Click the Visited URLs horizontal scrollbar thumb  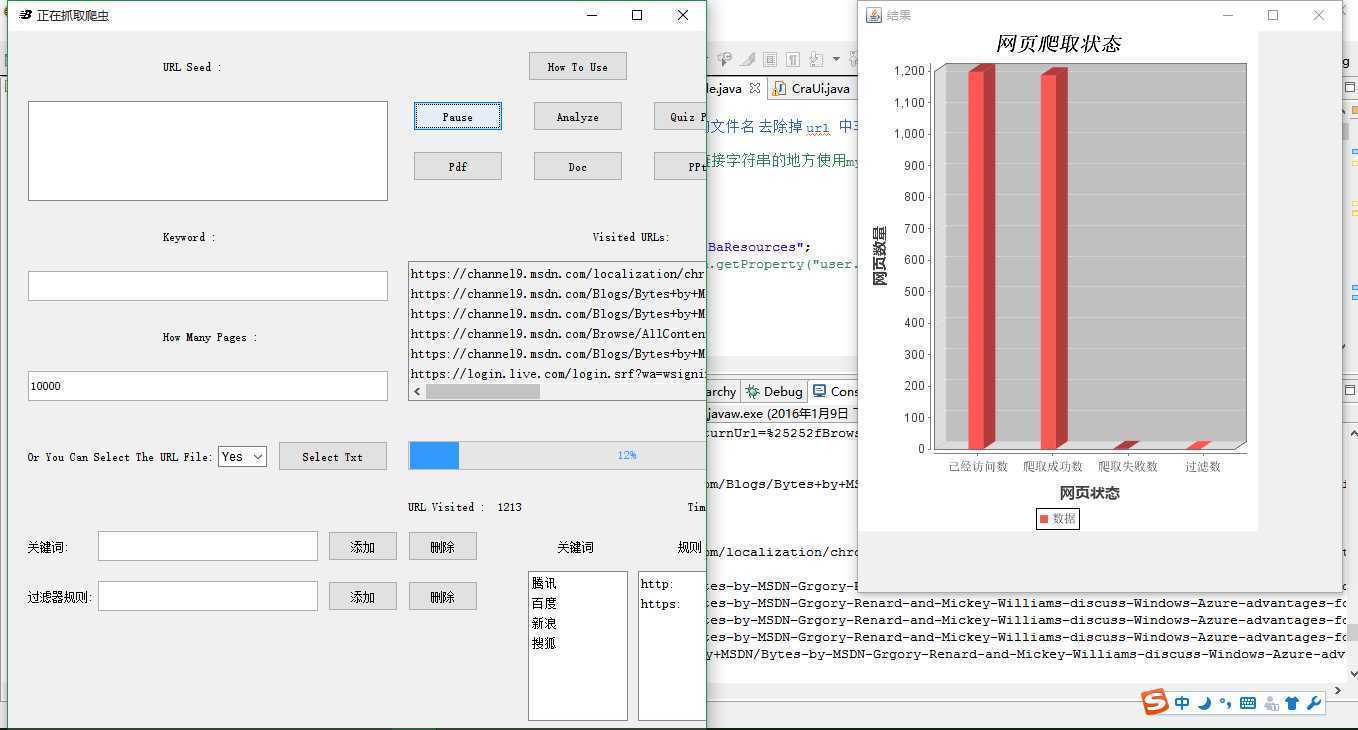(x=483, y=392)
